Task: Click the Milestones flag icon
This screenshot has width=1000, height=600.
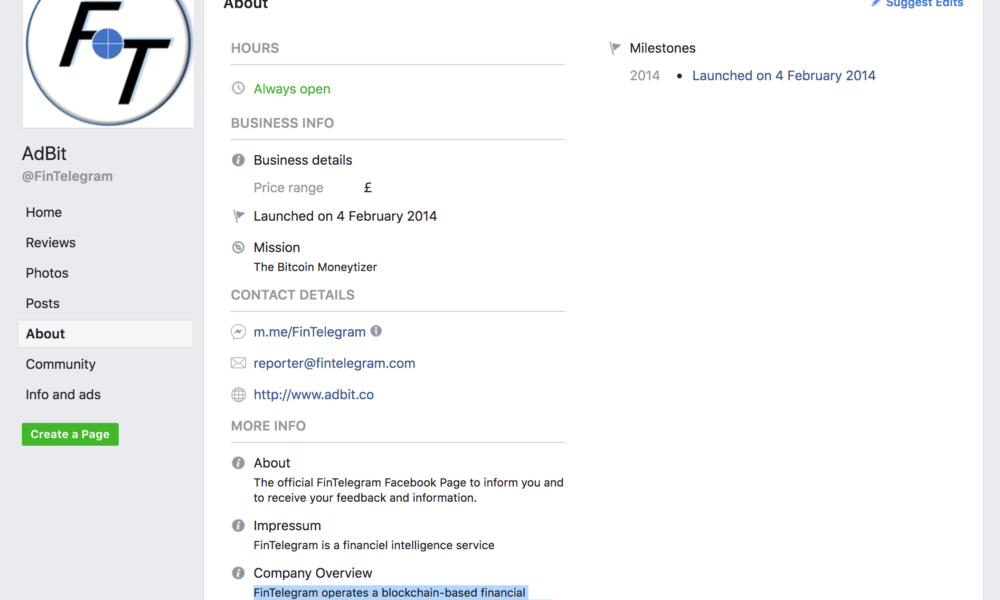Action: [615, 48]
